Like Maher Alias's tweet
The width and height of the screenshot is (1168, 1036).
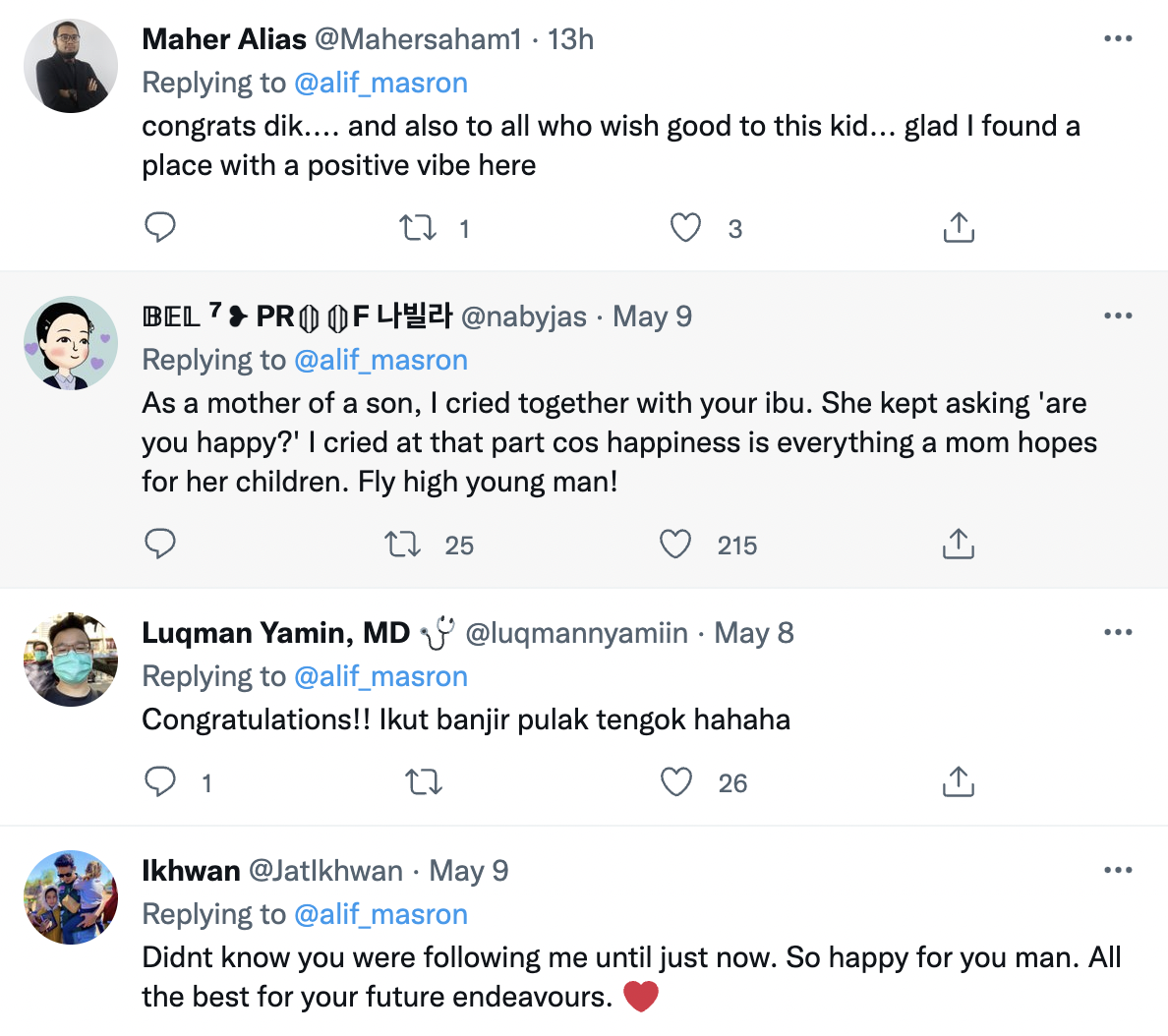click(685, 228)
